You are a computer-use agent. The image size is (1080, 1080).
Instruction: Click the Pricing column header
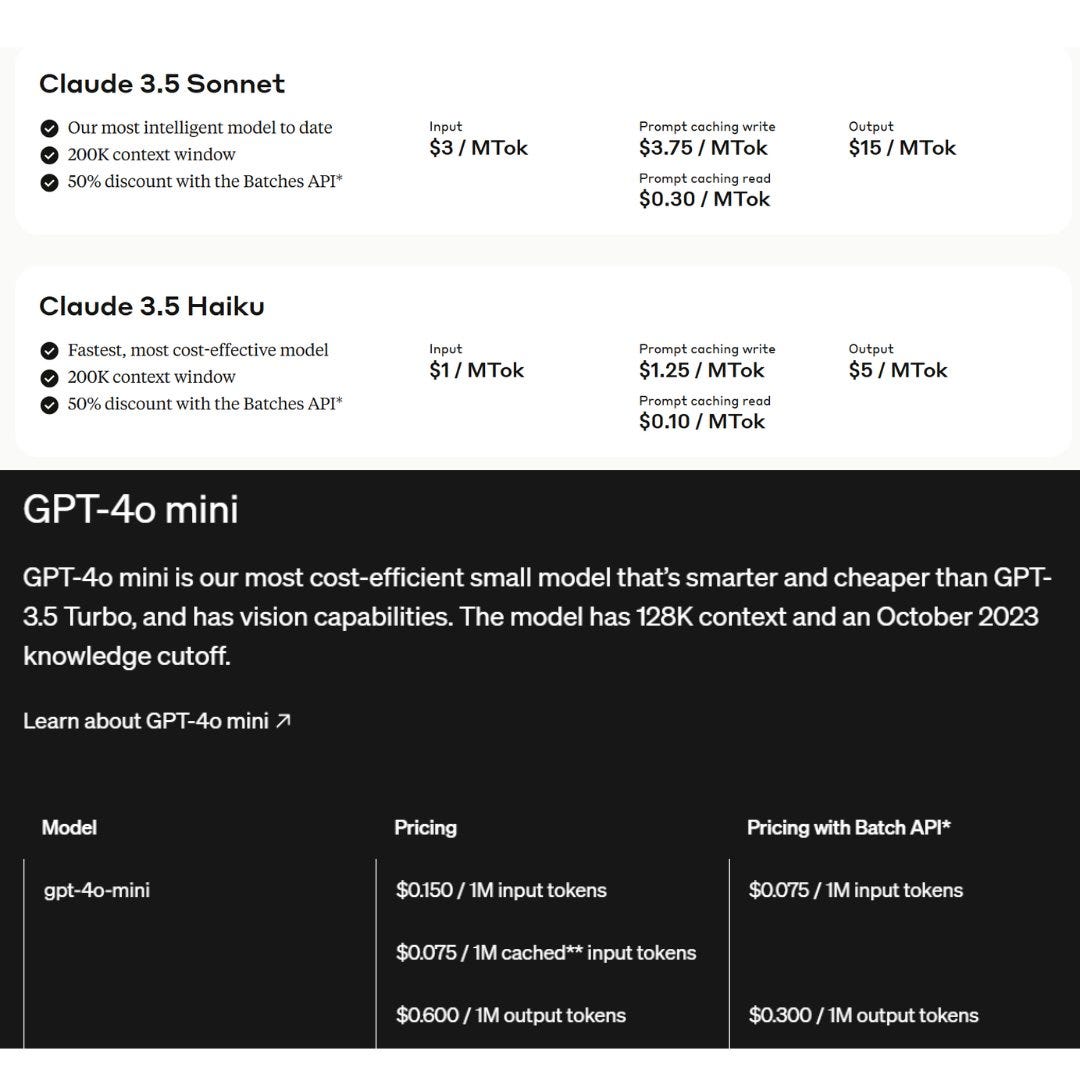pos(425,827)
